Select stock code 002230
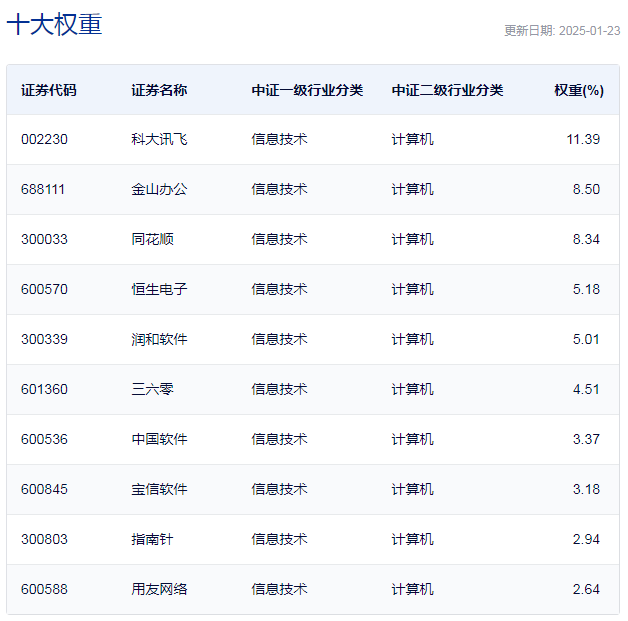This screenshot has height=621, width=628. point(44,139)
